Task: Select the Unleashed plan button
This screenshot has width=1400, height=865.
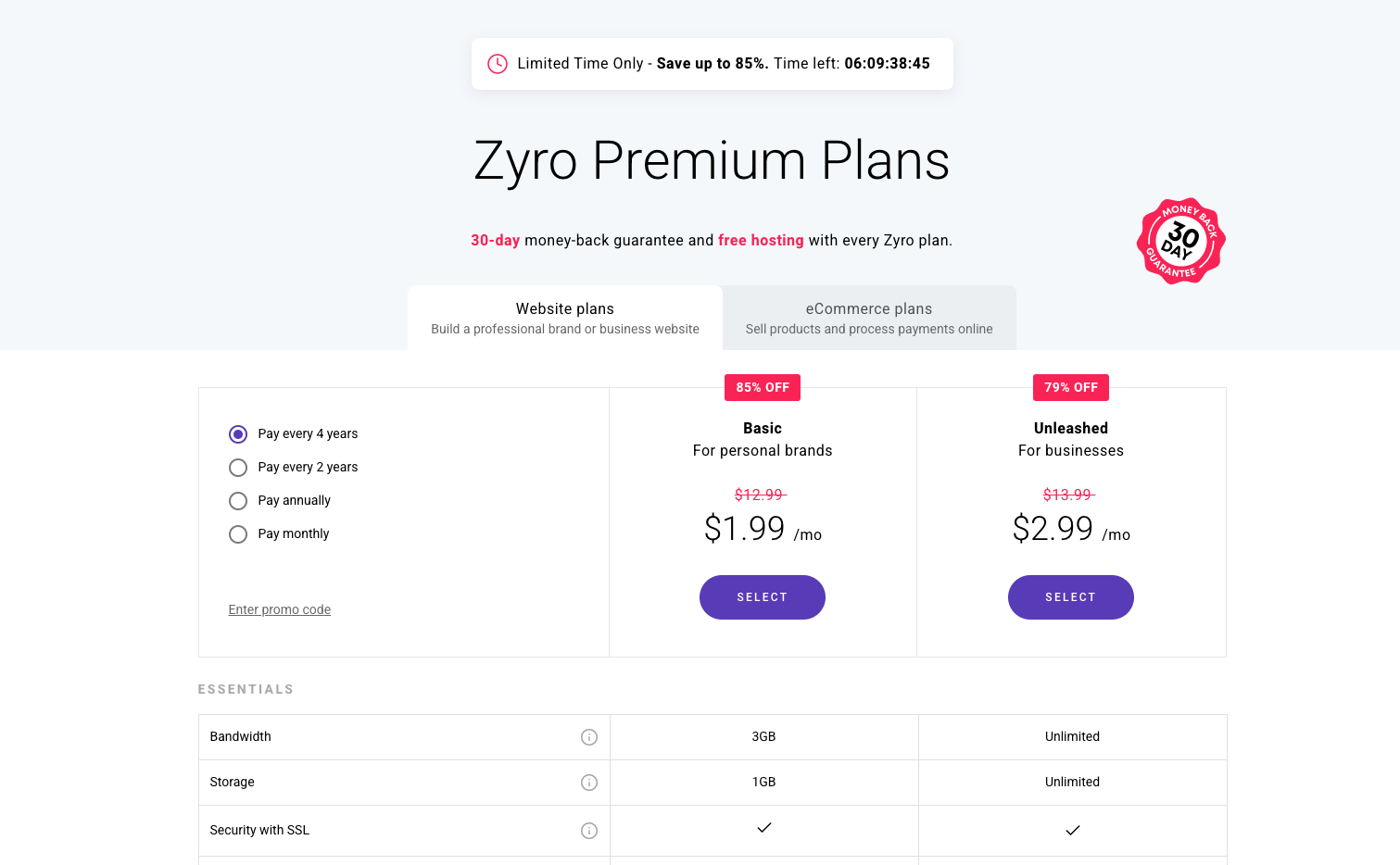Action: pyautogui.click(x=1071, y=597)
